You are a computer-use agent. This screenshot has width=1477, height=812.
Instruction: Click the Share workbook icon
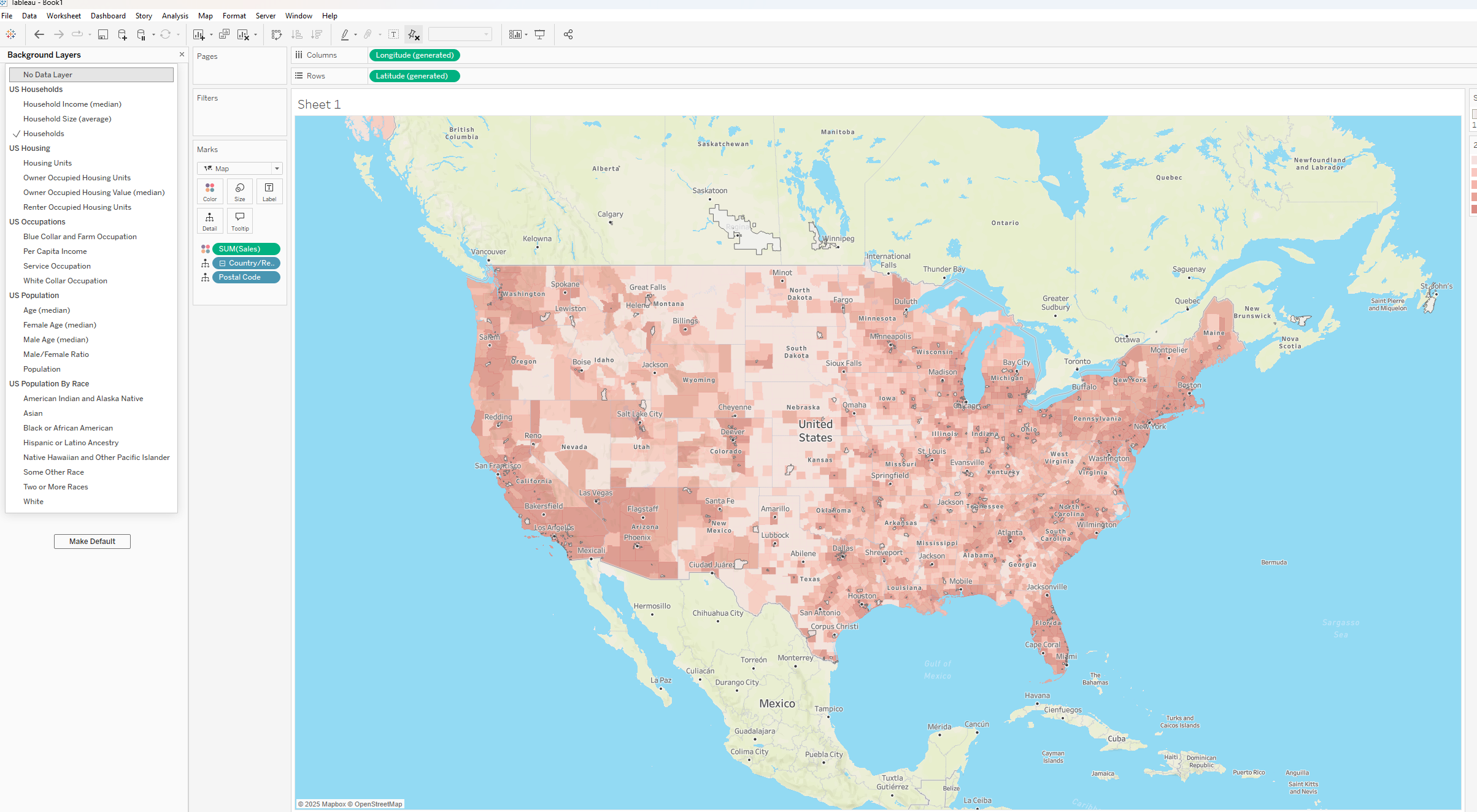pos(568,35)
